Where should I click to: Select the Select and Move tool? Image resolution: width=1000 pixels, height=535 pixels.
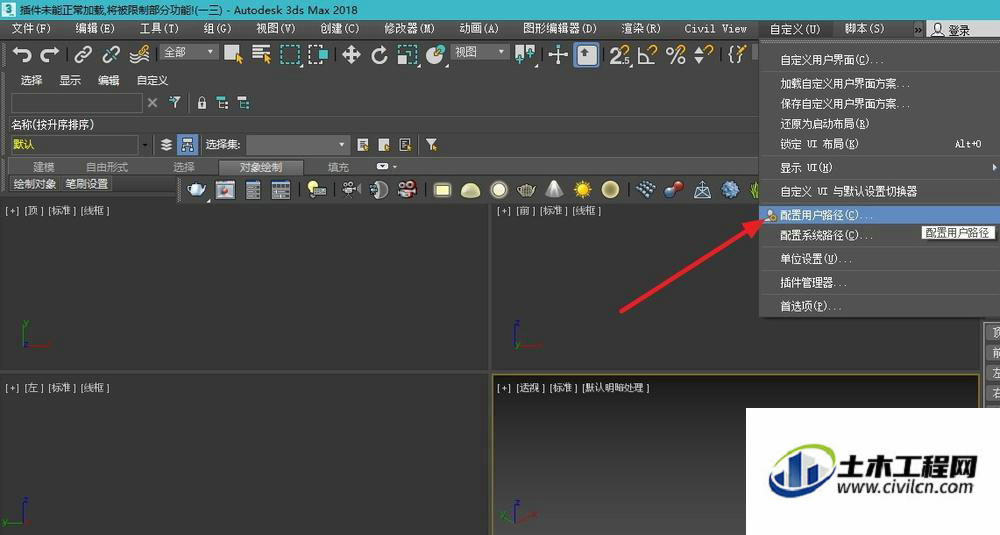(x=351, y=55)
